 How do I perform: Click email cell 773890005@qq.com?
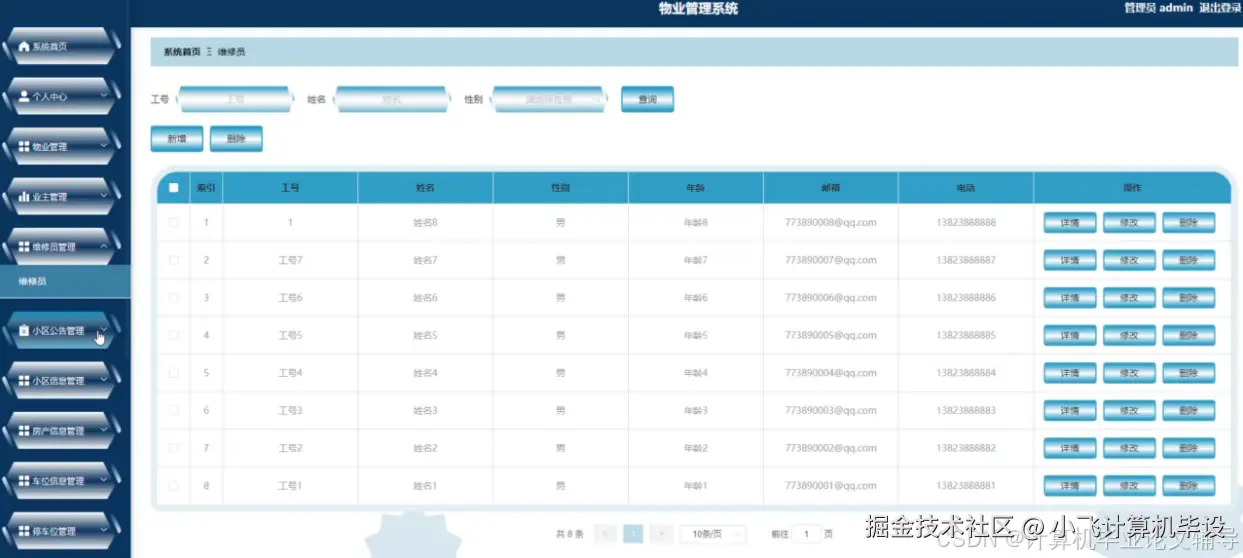point(831,335)
